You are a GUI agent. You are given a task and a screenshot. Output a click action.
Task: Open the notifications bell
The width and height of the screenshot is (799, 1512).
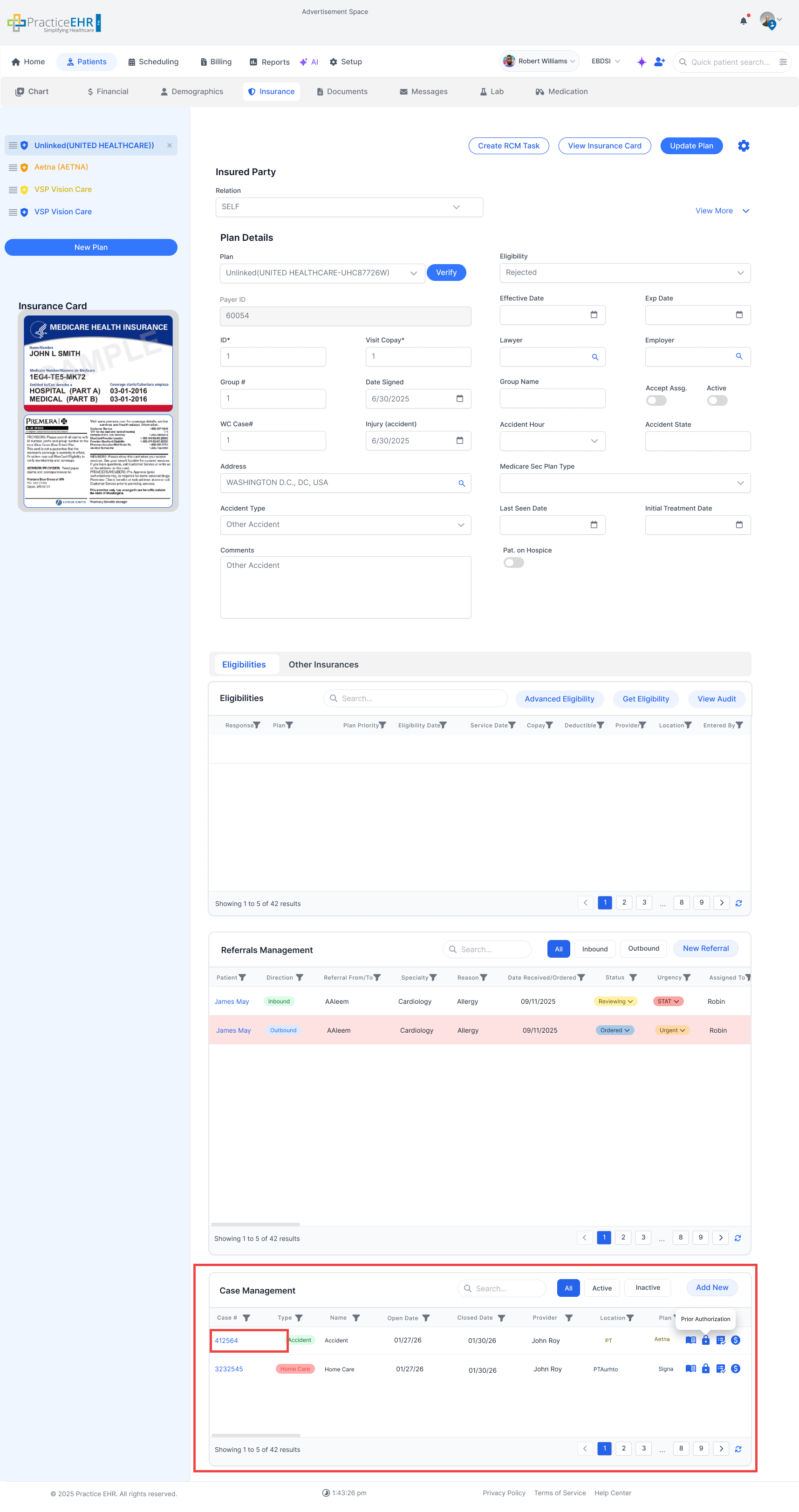tap(743, 20)
